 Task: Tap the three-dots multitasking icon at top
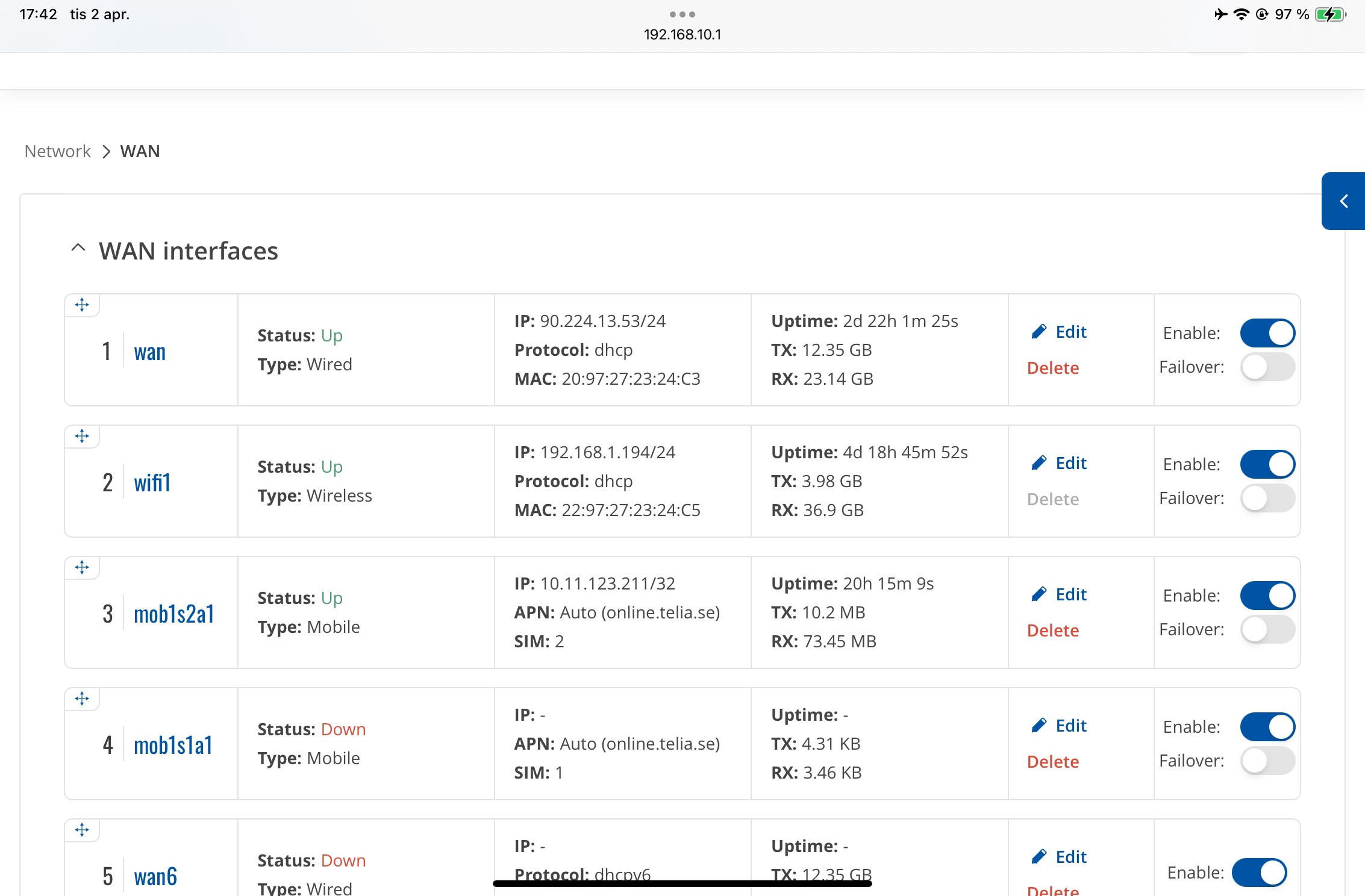coord(682,14)
